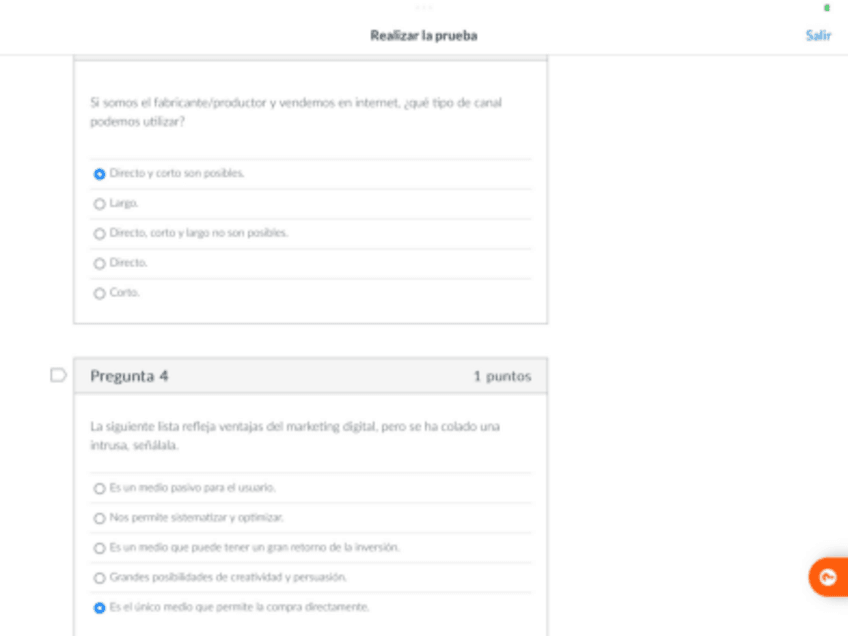Pick the "Directo." radio option

(100, 264)
